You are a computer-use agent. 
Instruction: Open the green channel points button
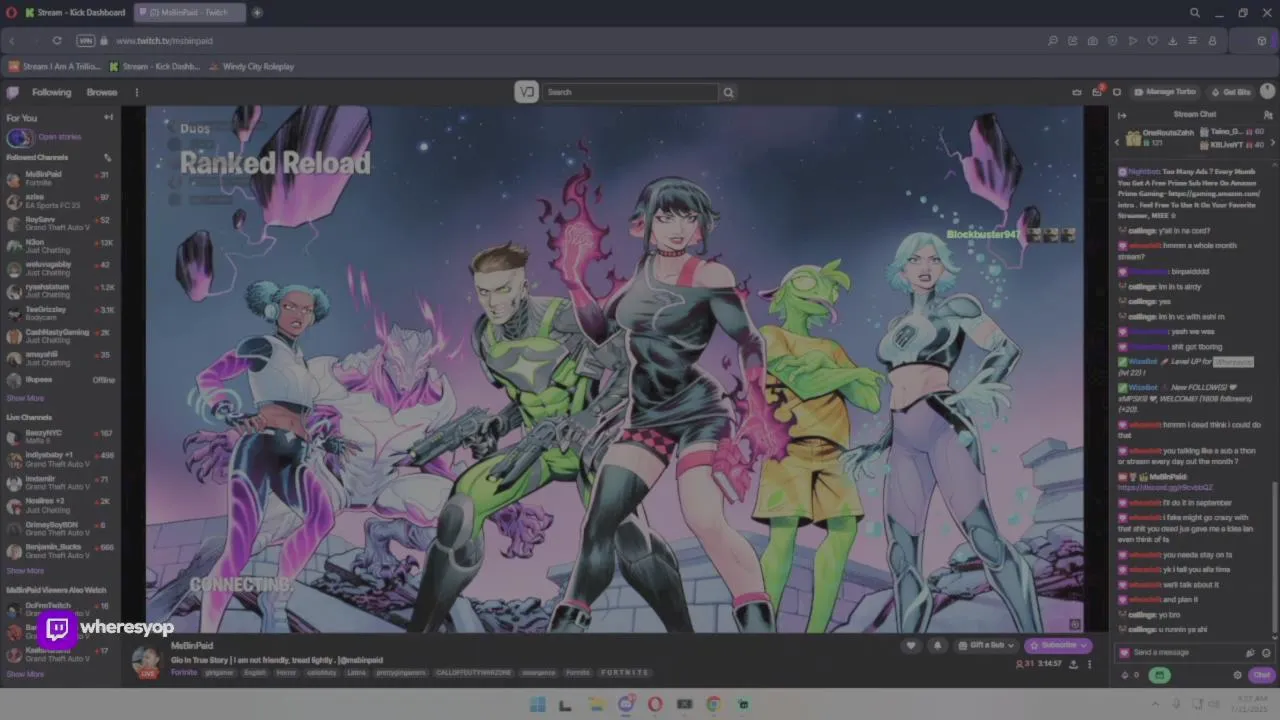pos(1159,675)
